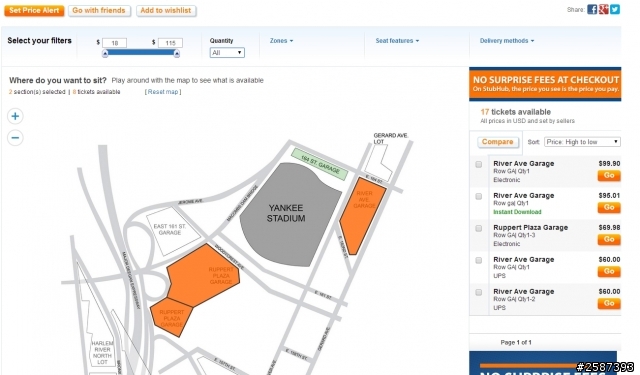This screenshot has width=640, height=375.
Task: Click the "17 tickets available" text
Action: [x=516, y=112]
